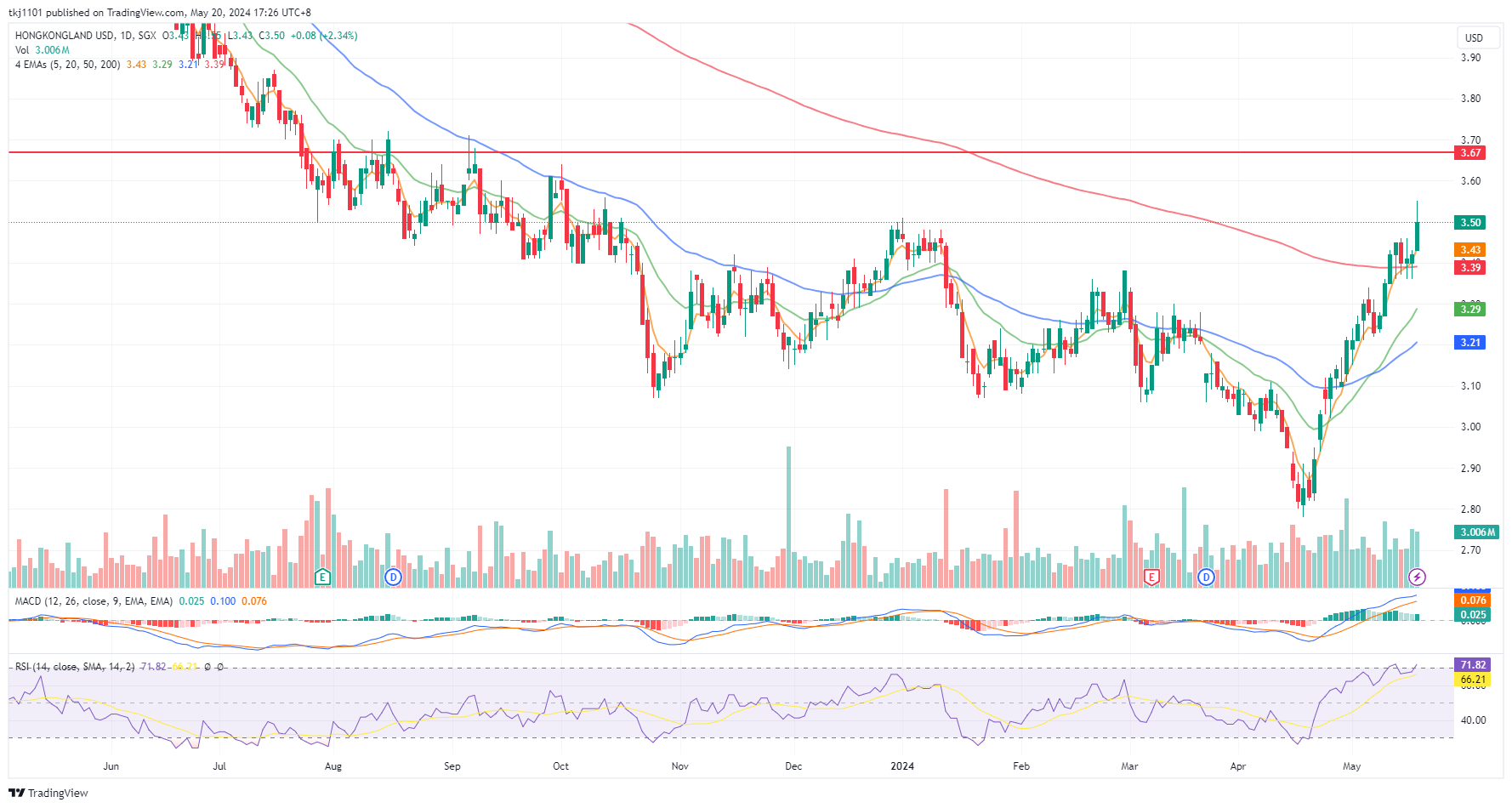1512x808 pixels.
Task: Click the 3.006M volume axis label
Action: click(x=1477, y=532)
